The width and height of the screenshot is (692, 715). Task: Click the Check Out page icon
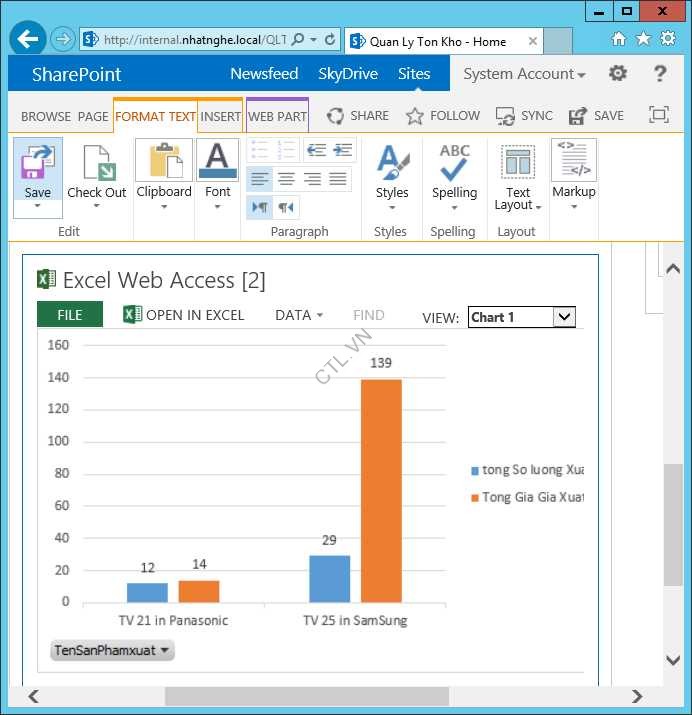[x=97, y=162]
